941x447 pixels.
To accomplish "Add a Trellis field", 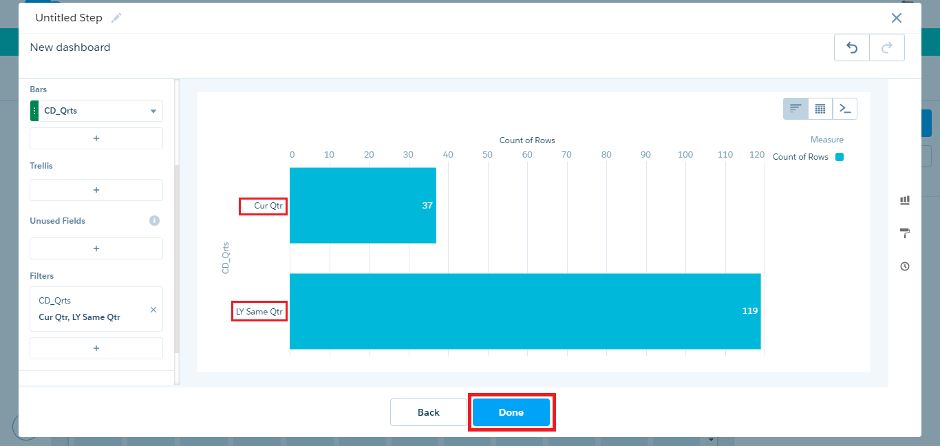I will pos(96,190).
